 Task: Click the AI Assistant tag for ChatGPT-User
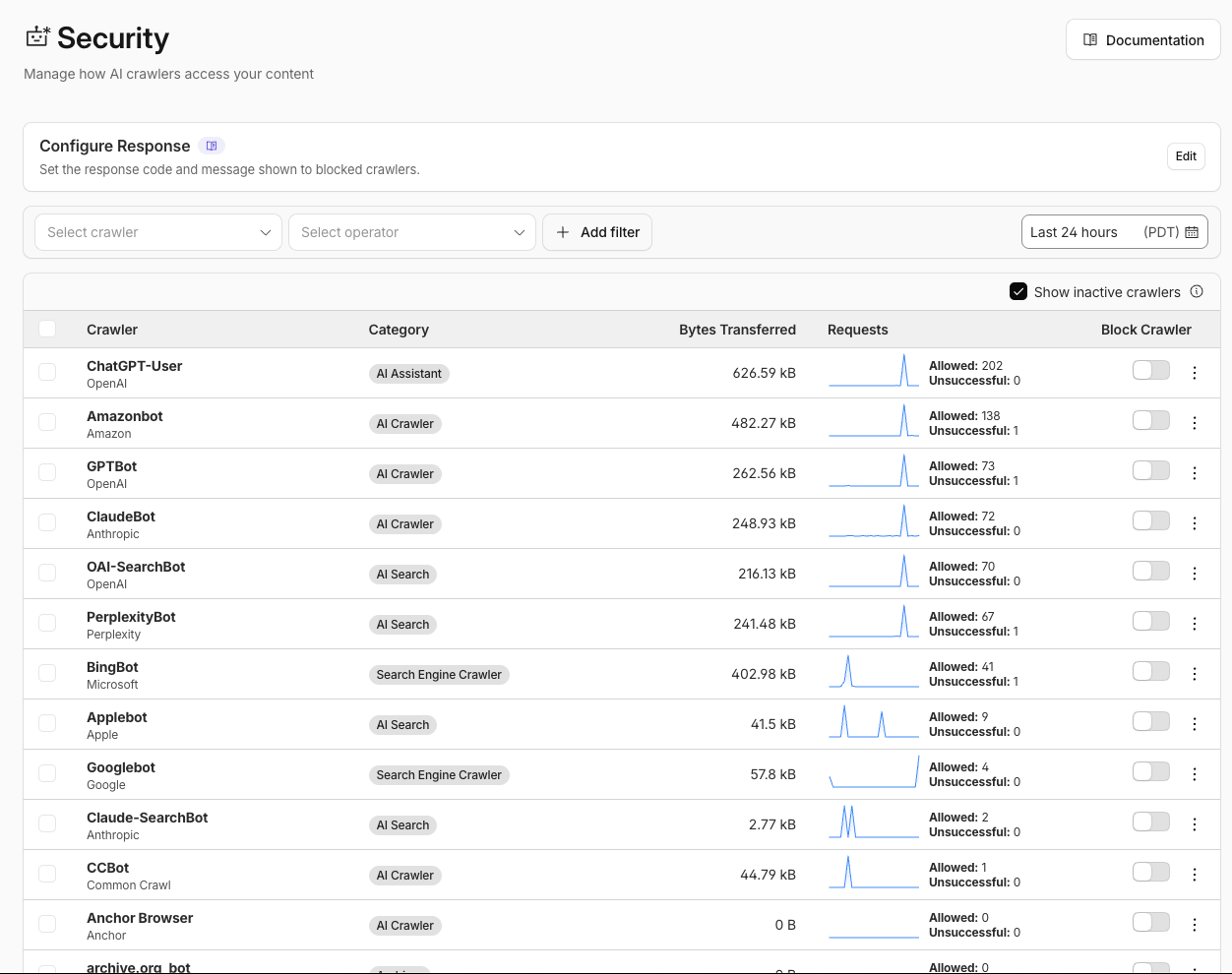[409, 374]
